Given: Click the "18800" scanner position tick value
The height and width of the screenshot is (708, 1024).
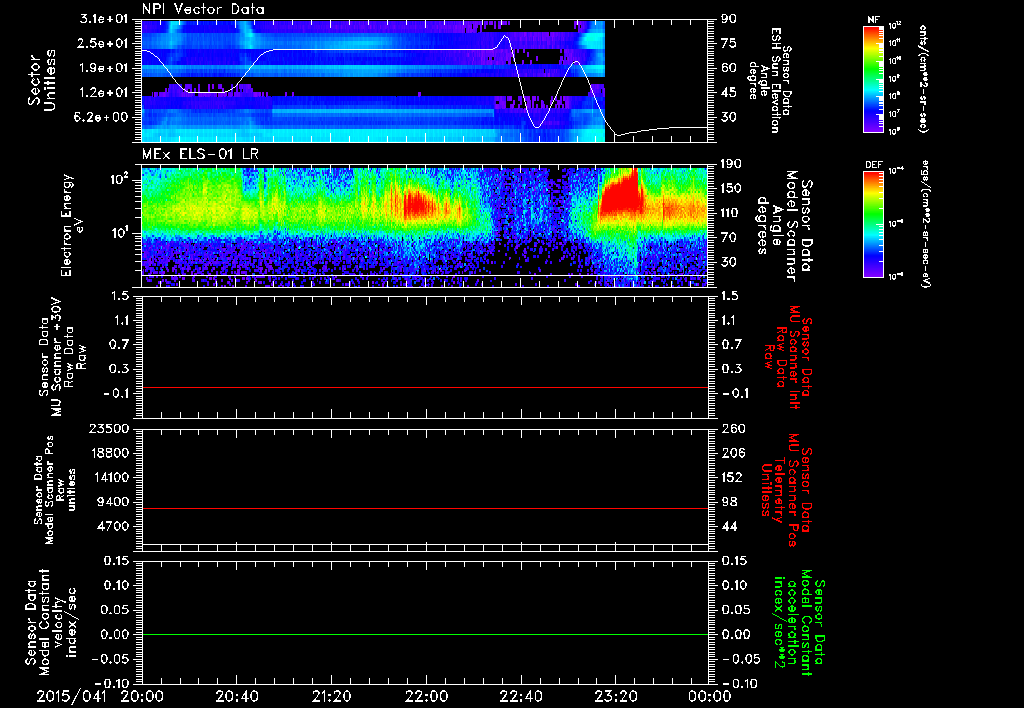Looking at the screenshot, I should [110, 453].
